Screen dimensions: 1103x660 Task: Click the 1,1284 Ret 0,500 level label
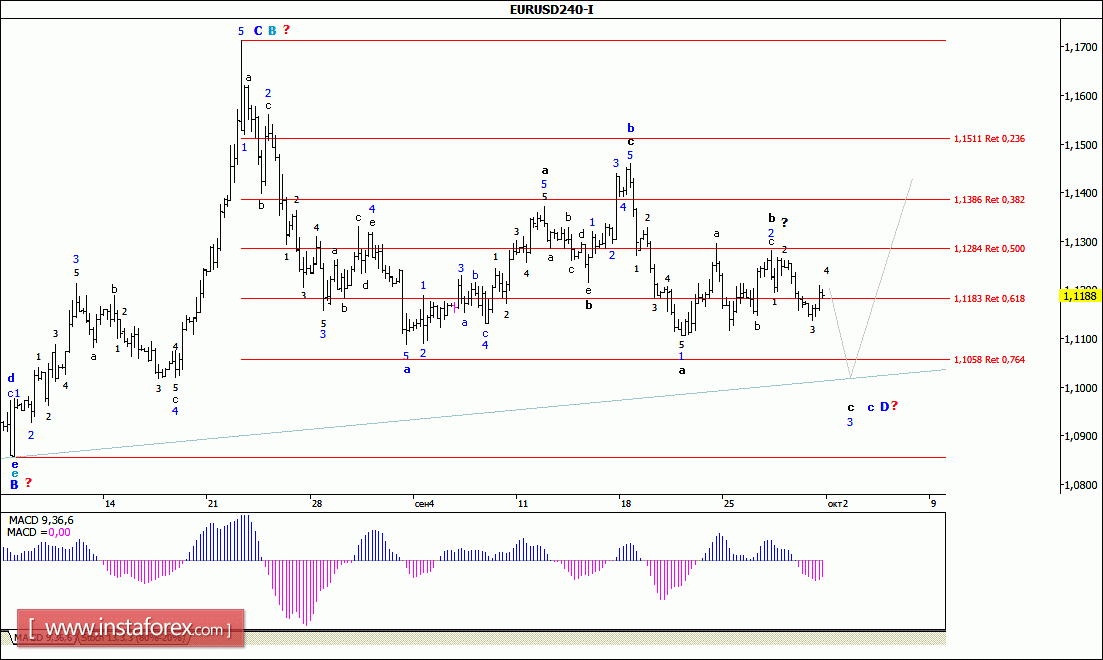(990, 248)
